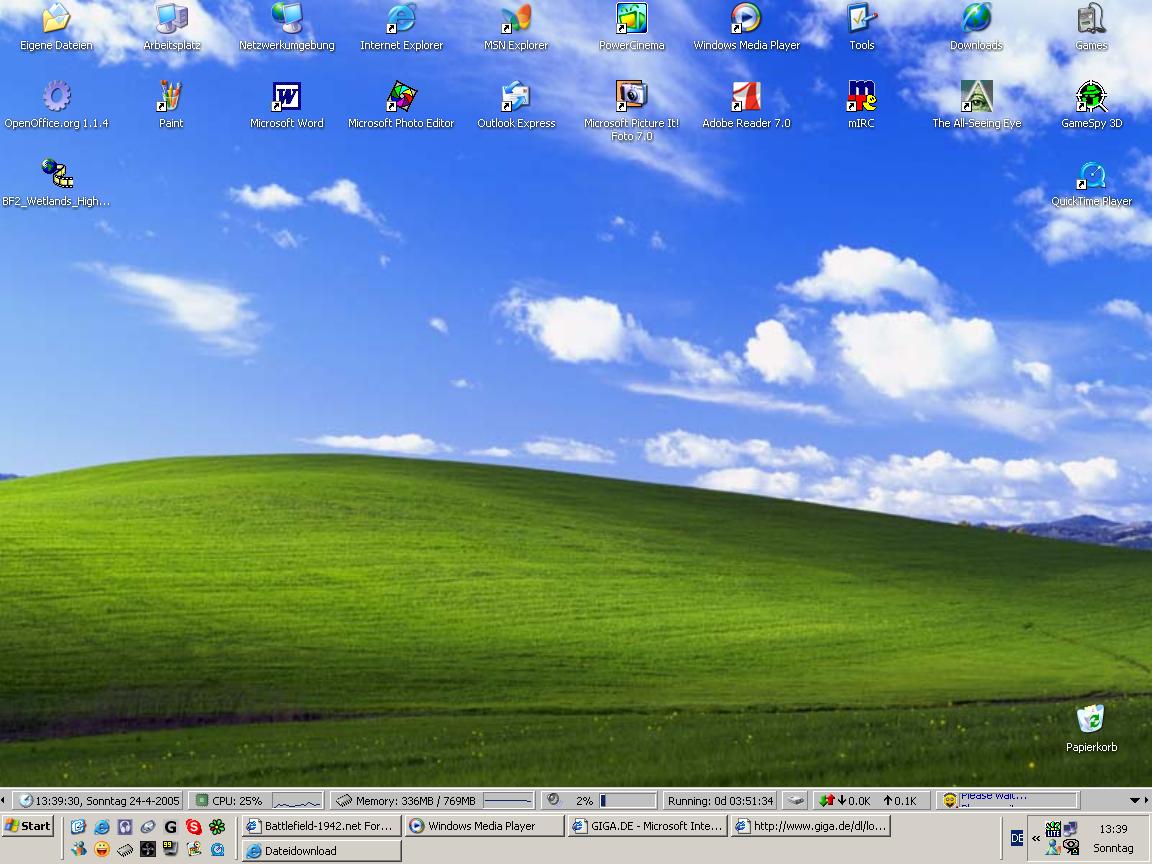Open the Outlook Express shortcut

click(x=516, y=104)
